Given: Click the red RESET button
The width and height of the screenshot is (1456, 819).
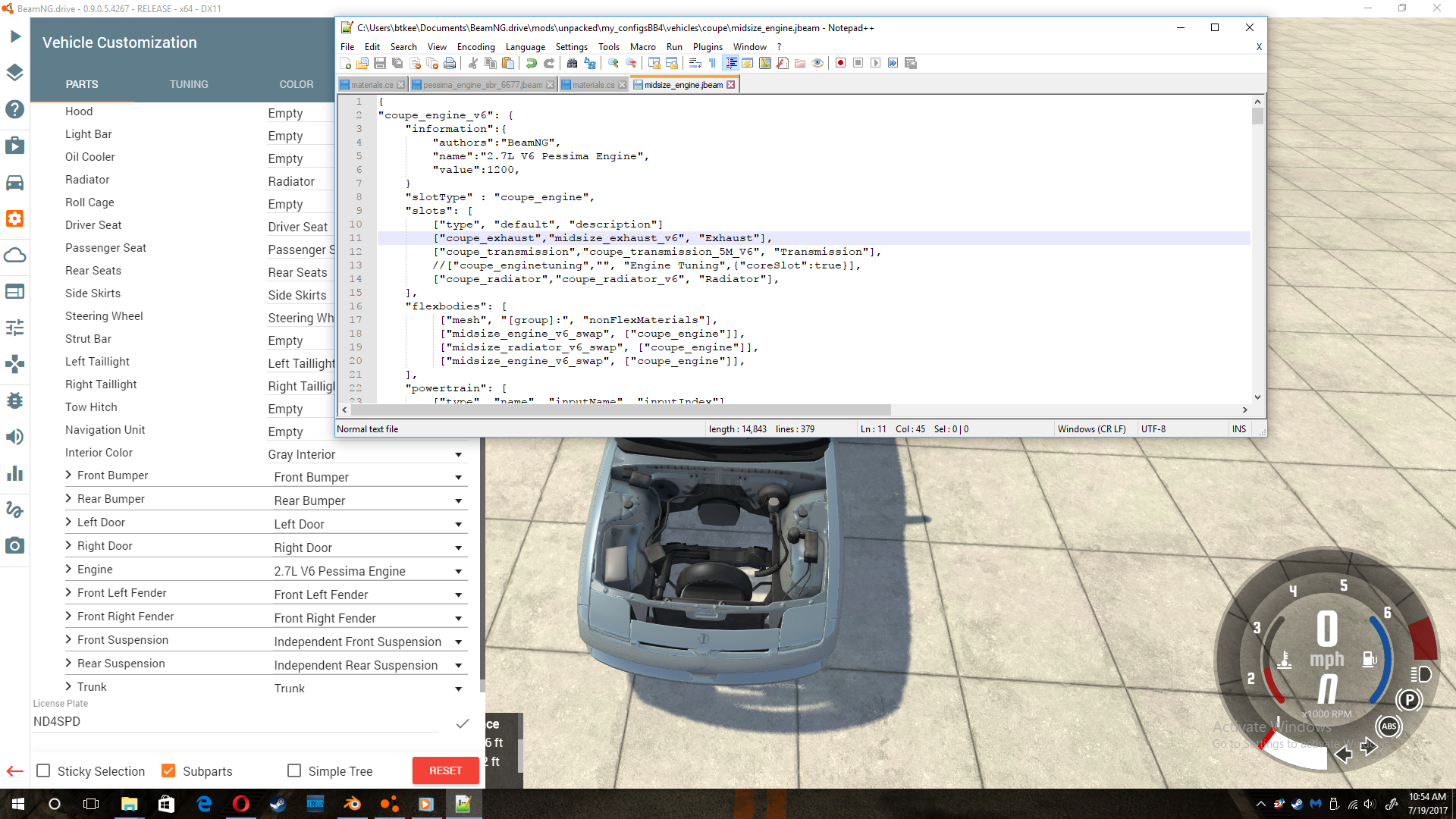Looking at the screenshot, I should click(445, 770).
